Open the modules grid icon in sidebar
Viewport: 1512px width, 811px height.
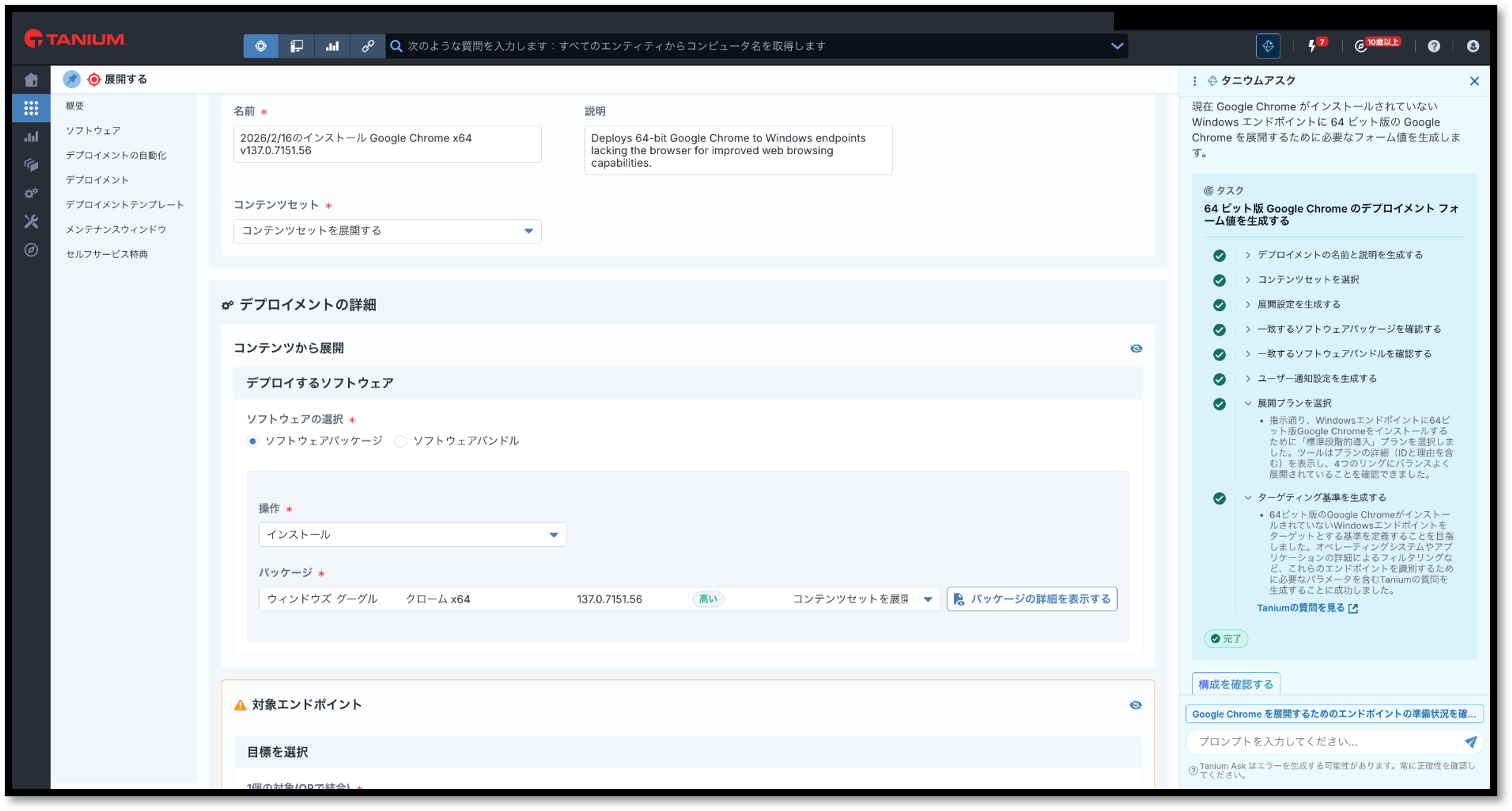tap(31, 108)
